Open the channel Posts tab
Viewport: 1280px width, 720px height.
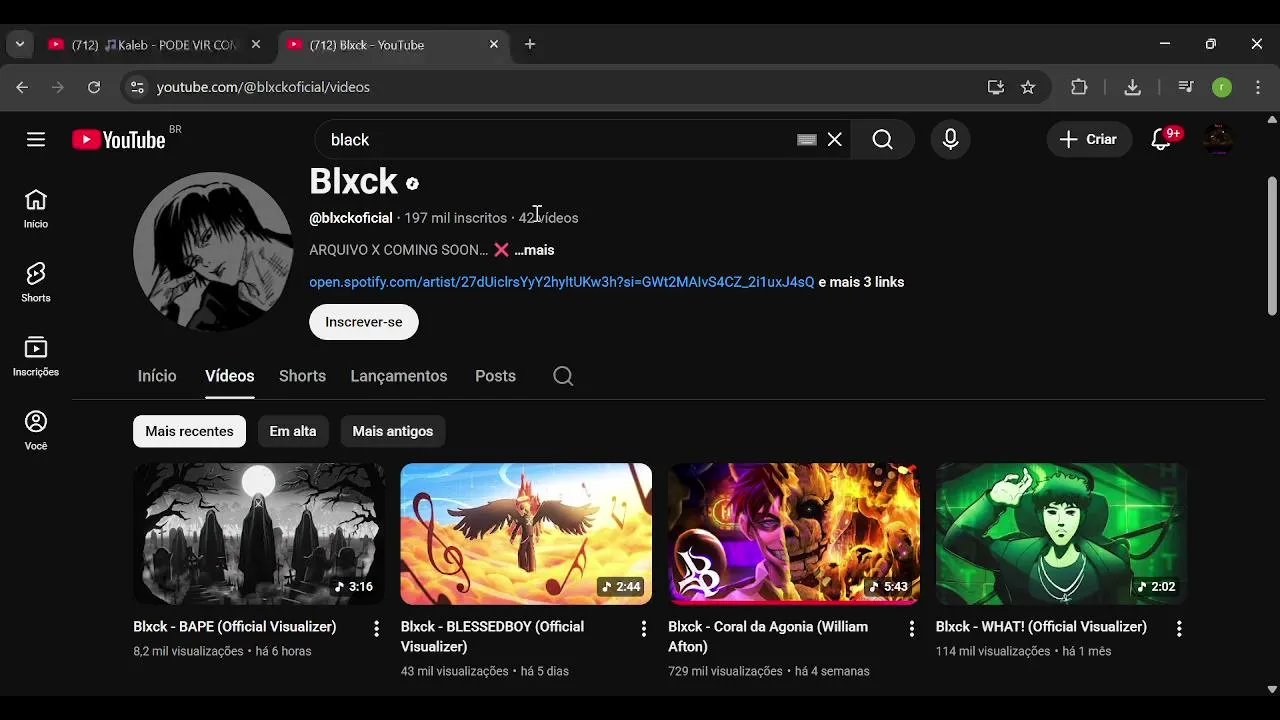(x=495, y=376)
